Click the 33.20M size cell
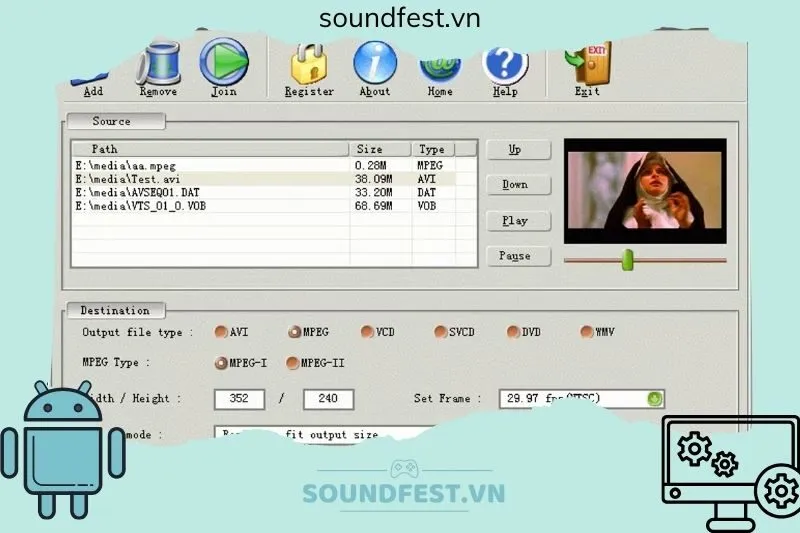 point(373,192)
